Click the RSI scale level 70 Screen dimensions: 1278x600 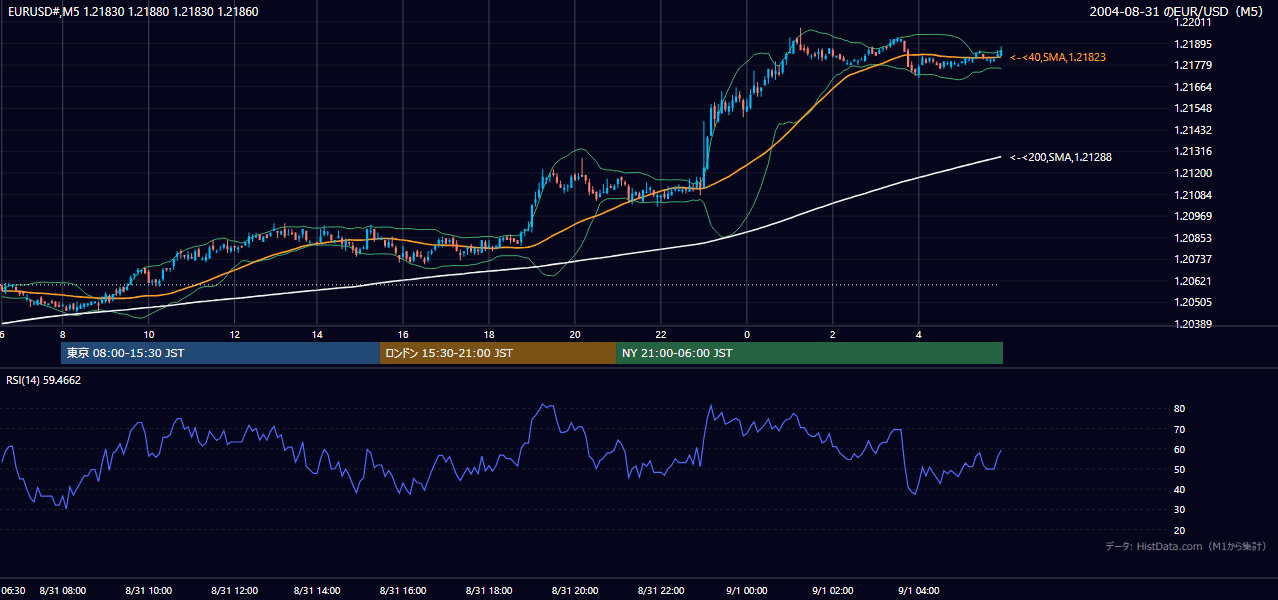(x=1179, y=429)
